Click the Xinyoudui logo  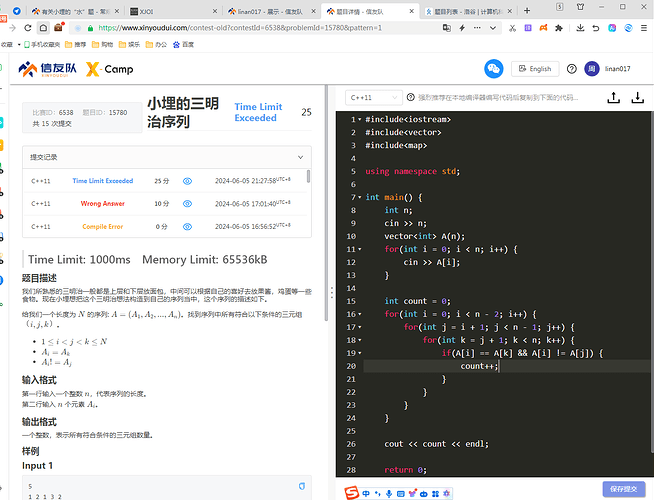47,69
